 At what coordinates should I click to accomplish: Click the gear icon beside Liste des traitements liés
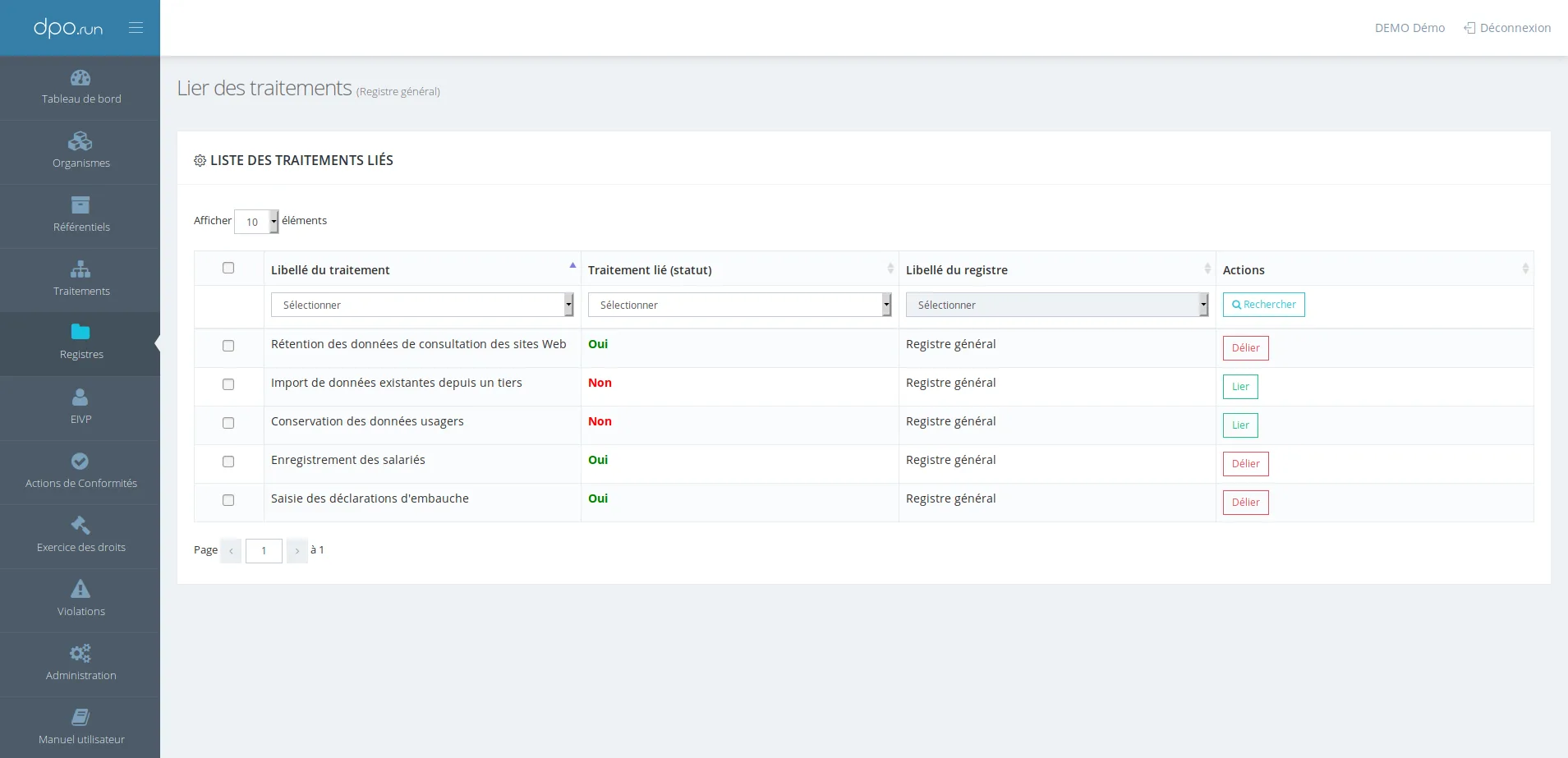[200, 160]
